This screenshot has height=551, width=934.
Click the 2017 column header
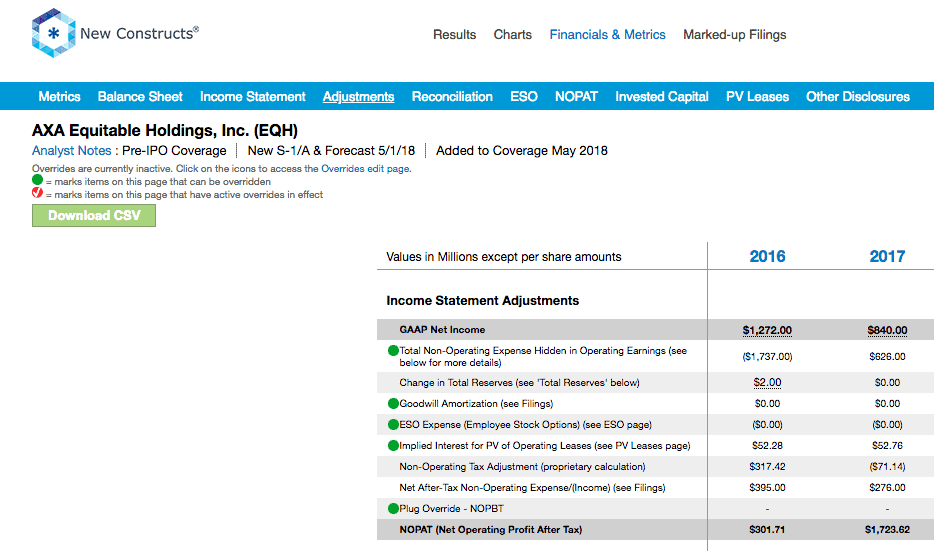click(887, 256)
